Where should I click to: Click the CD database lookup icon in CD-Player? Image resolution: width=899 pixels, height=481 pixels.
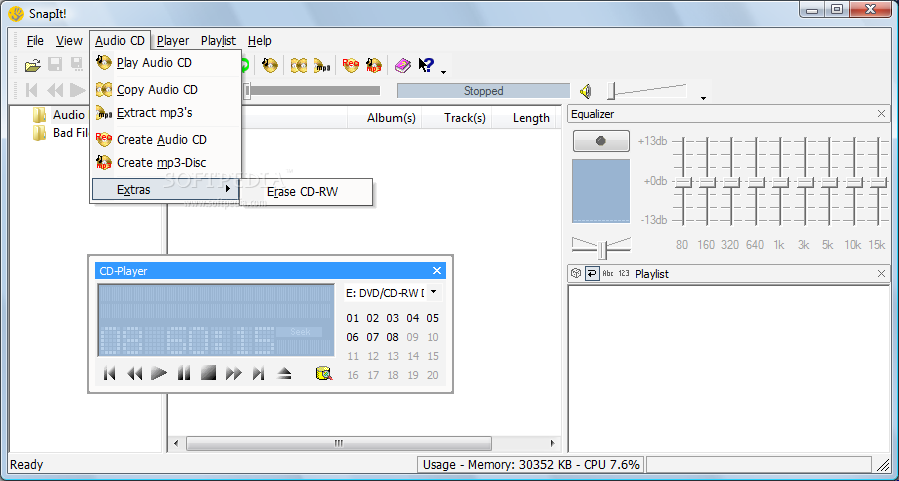(x=325, y=374)
